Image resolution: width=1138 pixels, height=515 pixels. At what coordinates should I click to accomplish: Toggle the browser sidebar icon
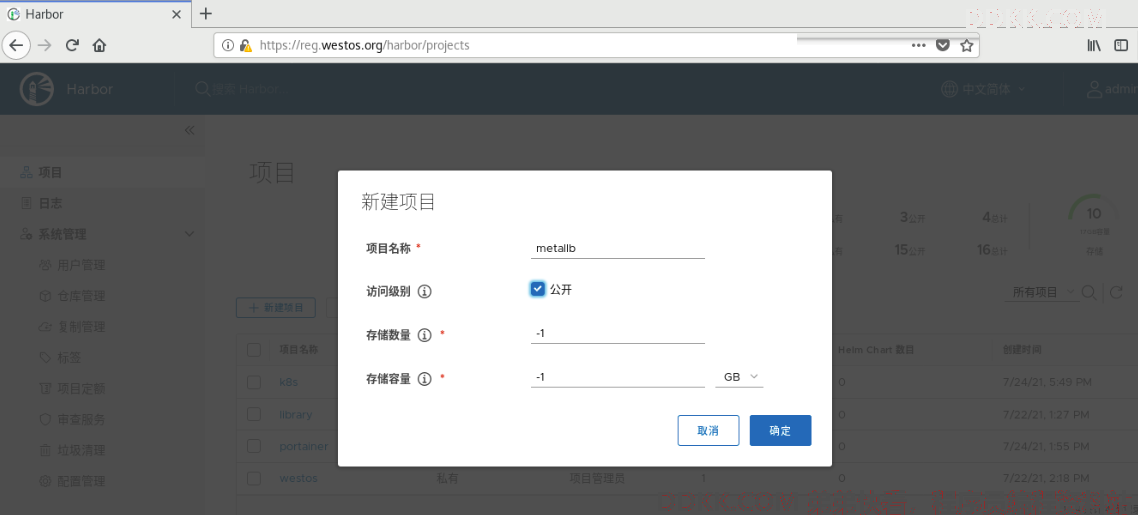tap(1122, 45)
